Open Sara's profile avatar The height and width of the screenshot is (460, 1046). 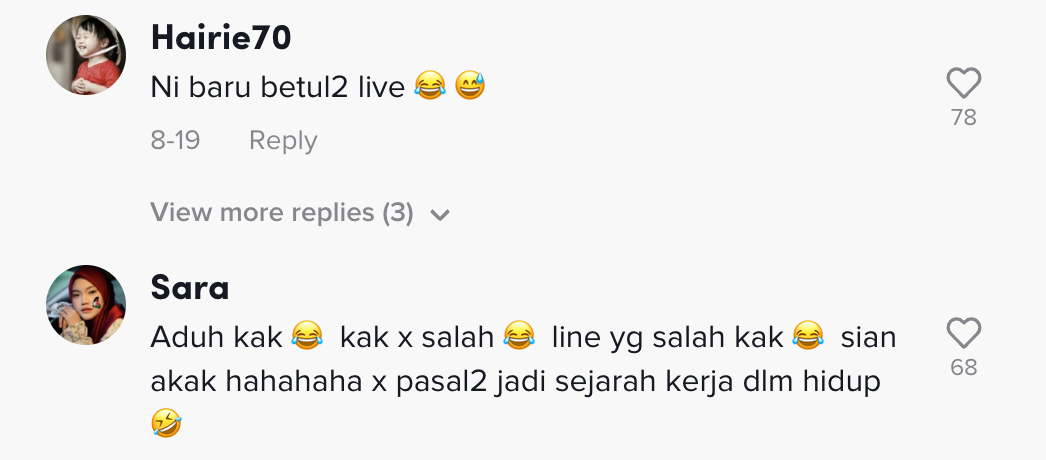[86, 305]
